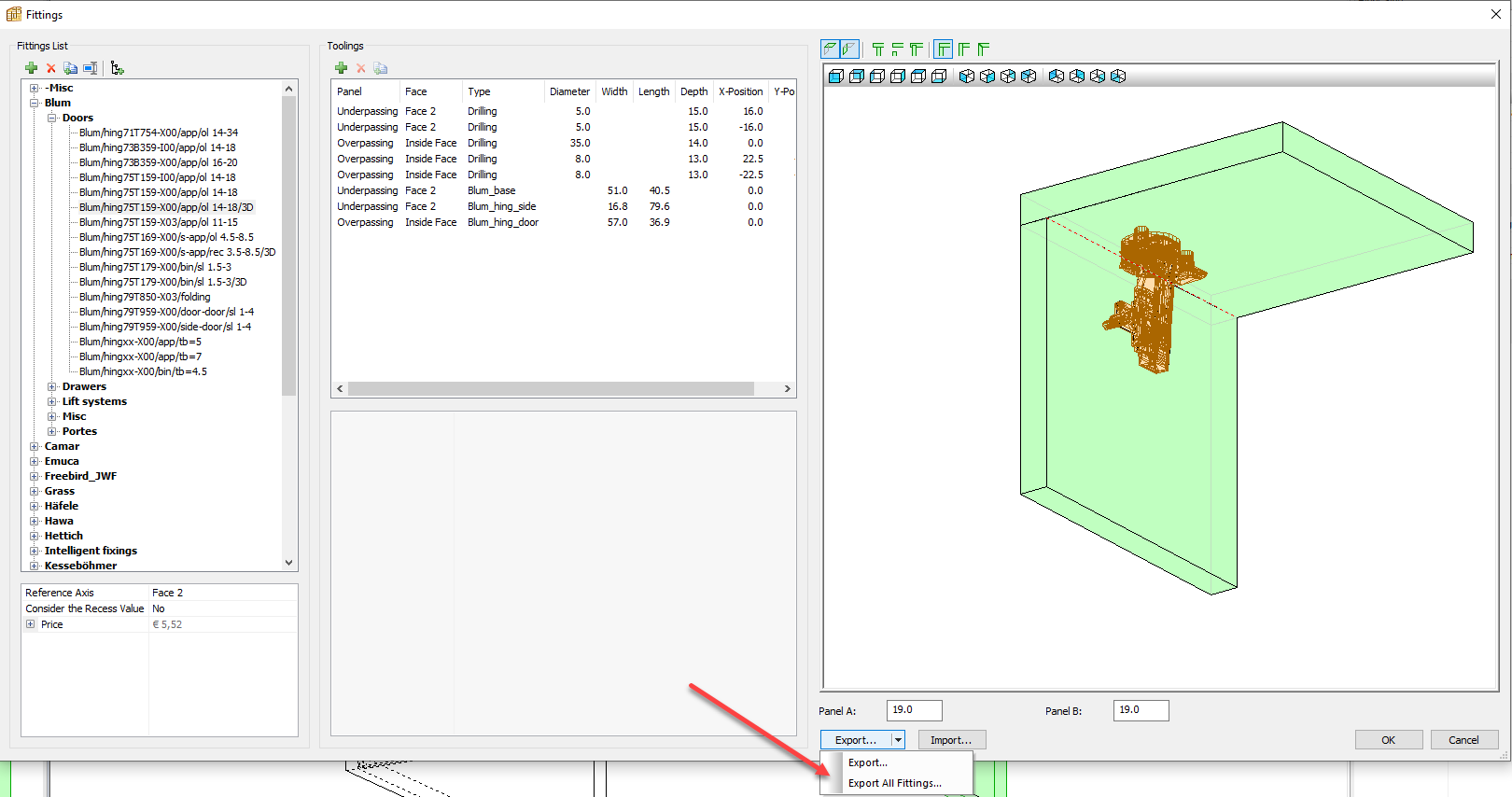Collapse the Doors subgroup
This screenshot has width=1512, height=797.
tap(52, 119)
